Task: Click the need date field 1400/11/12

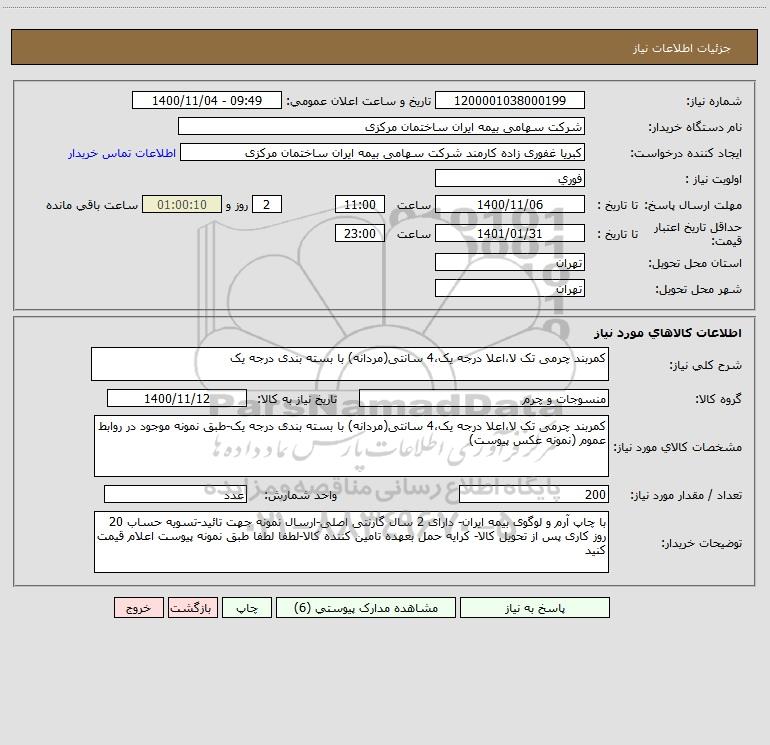Action: click(177, 398)
